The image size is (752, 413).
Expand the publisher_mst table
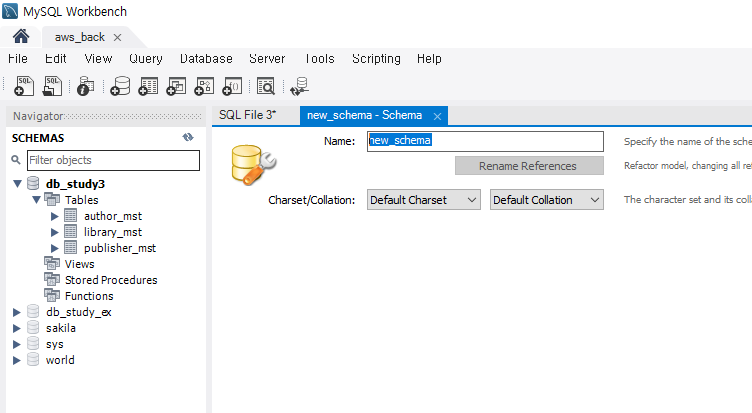coord(55,248)
